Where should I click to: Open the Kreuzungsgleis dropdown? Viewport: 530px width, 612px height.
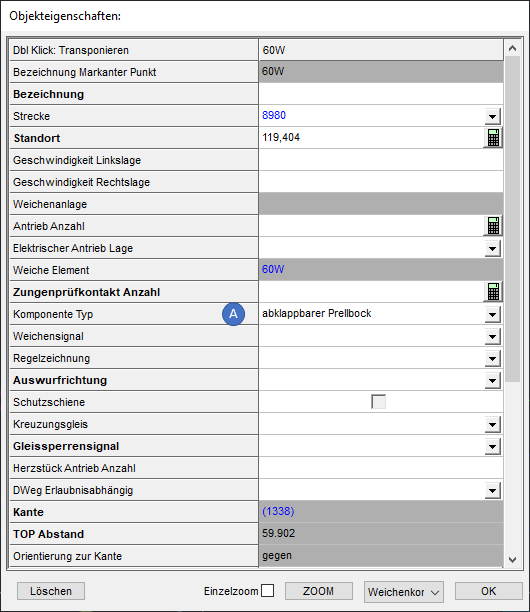pos(493,424)
